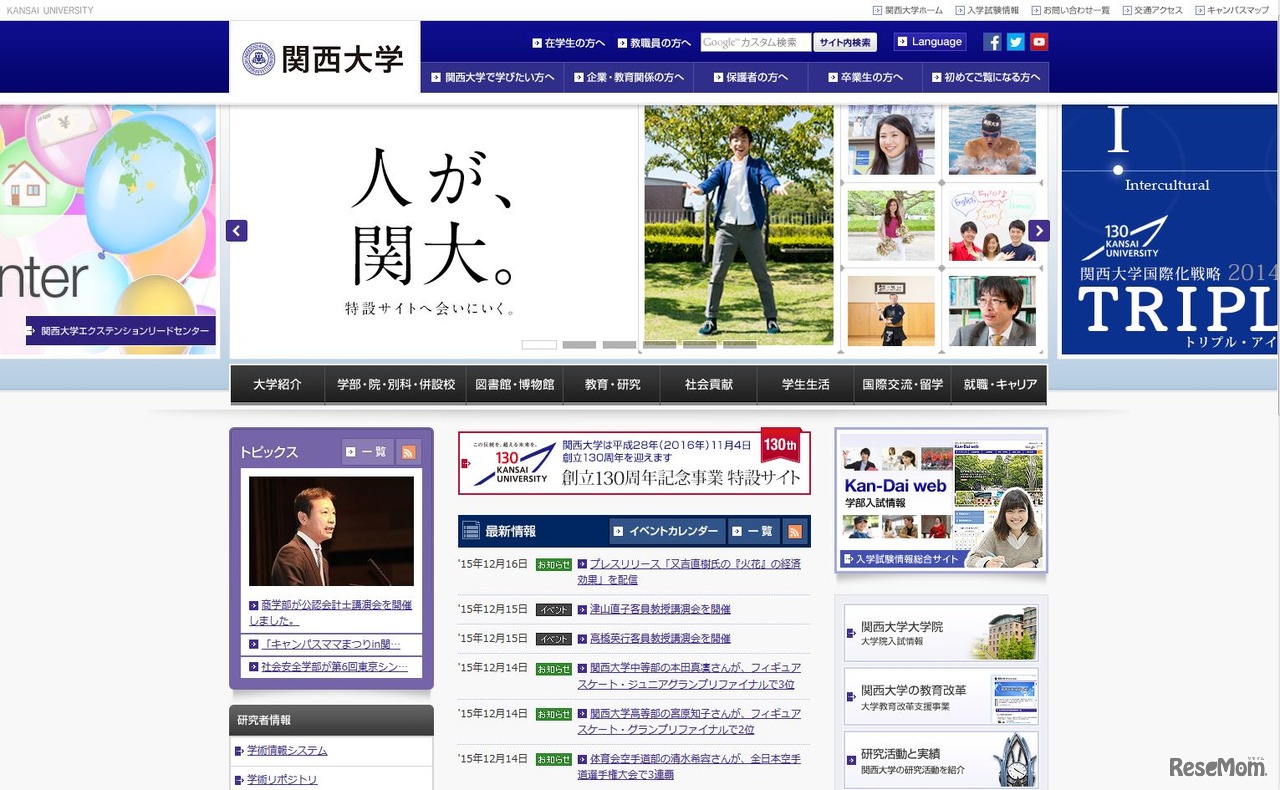The height and width of the screenshot is (790, 1280).
Task: Open the 教育・研究 menu
Action: (x=612, y=385)
